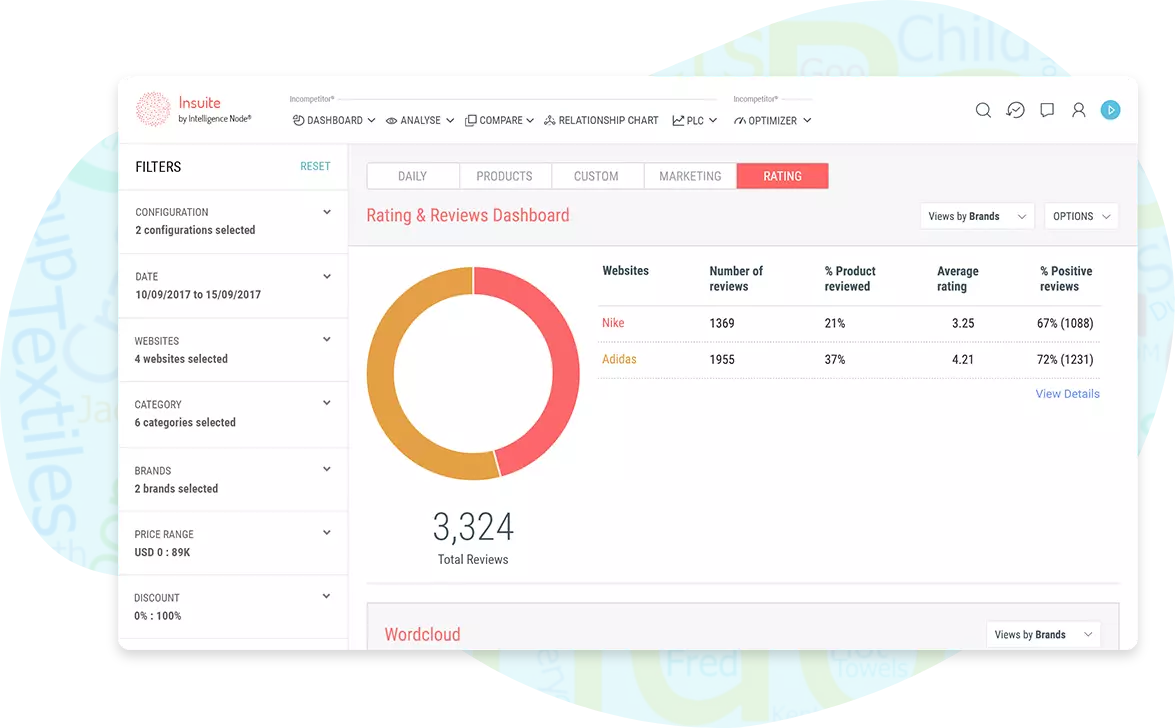
Task: Open the user profile icon
Action: [1078, 110]
